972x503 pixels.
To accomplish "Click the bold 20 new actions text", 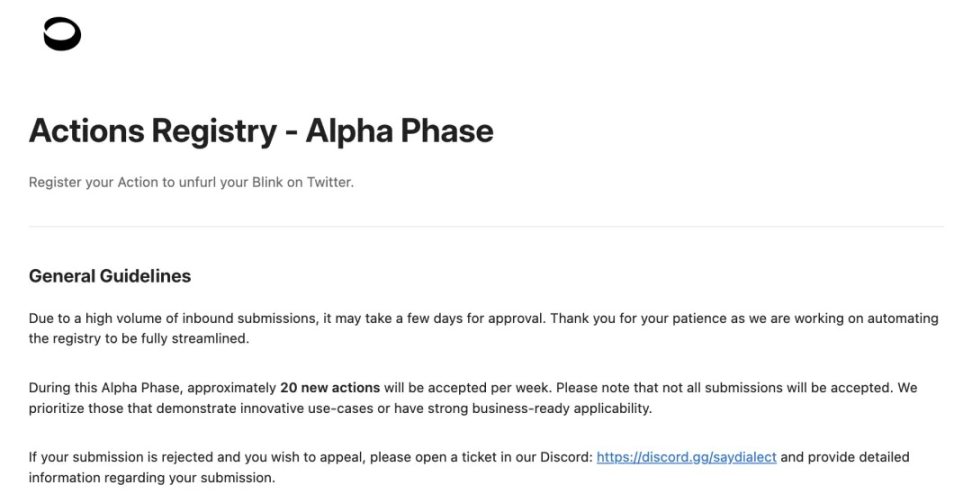I will click(x=330, y=388).
